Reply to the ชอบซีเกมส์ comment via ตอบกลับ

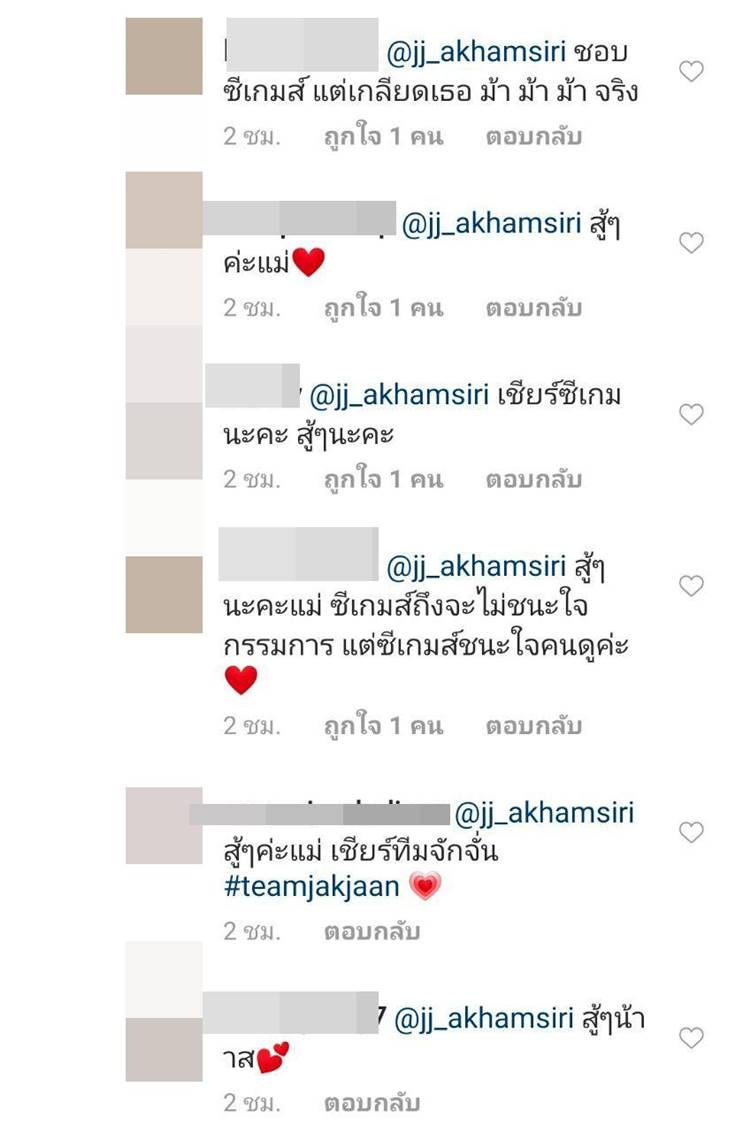pyautogui.click(x=533, y=136)
